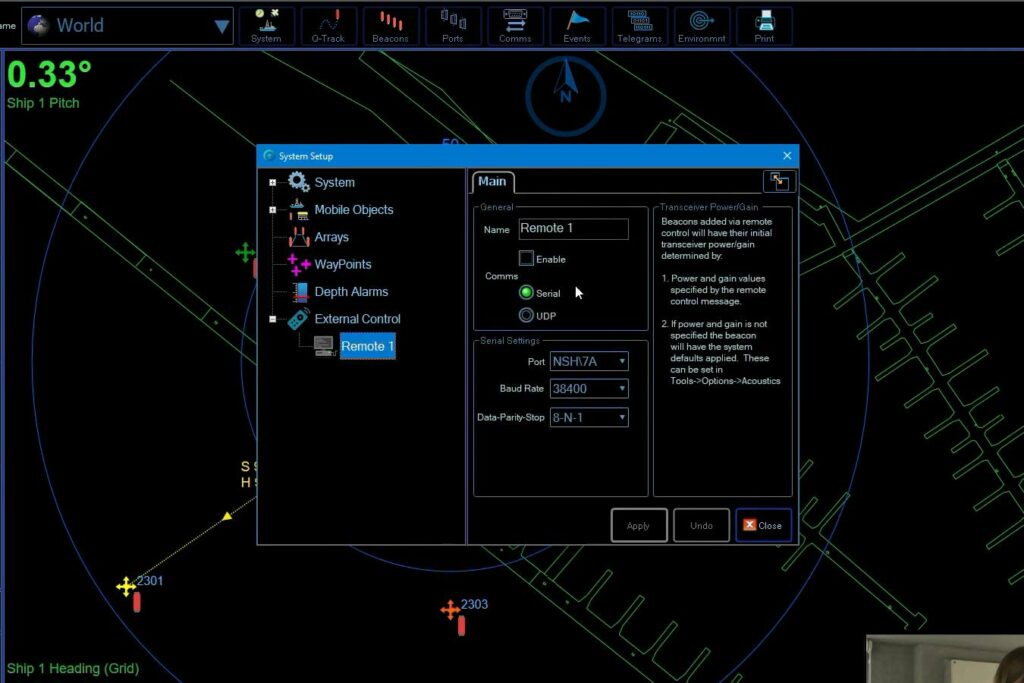Open the Beacons toolbar button
1024x683 pixels.
pyautogui.click(x=391, y=26)
